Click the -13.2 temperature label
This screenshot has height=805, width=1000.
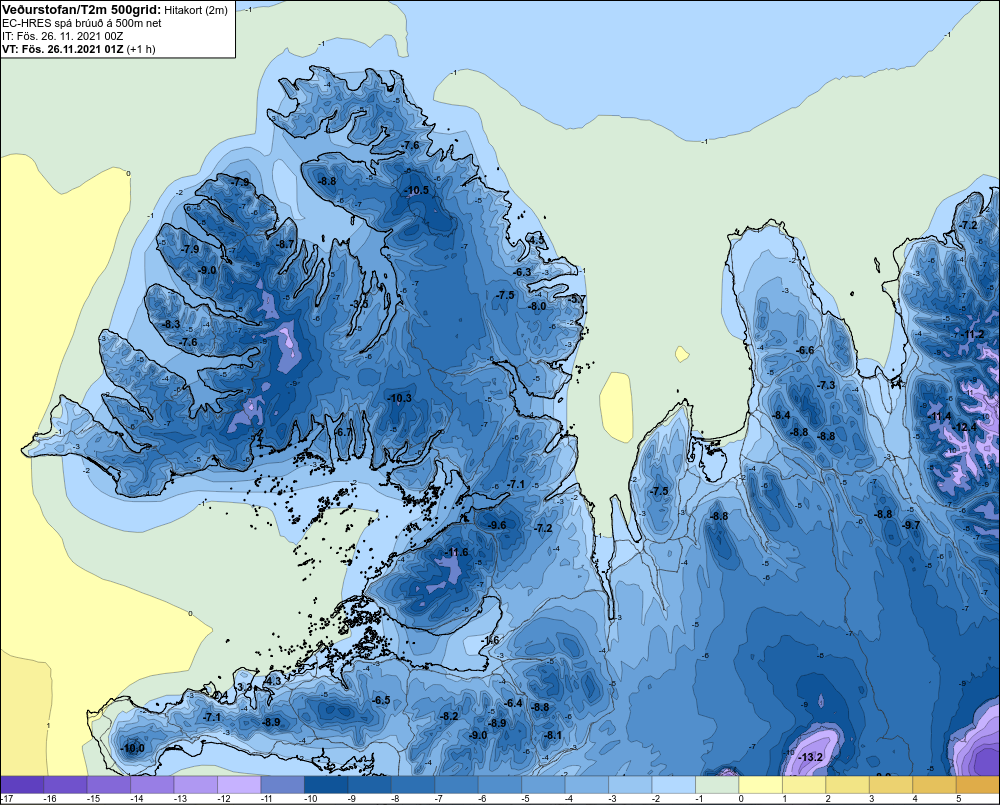pos(811,758)
